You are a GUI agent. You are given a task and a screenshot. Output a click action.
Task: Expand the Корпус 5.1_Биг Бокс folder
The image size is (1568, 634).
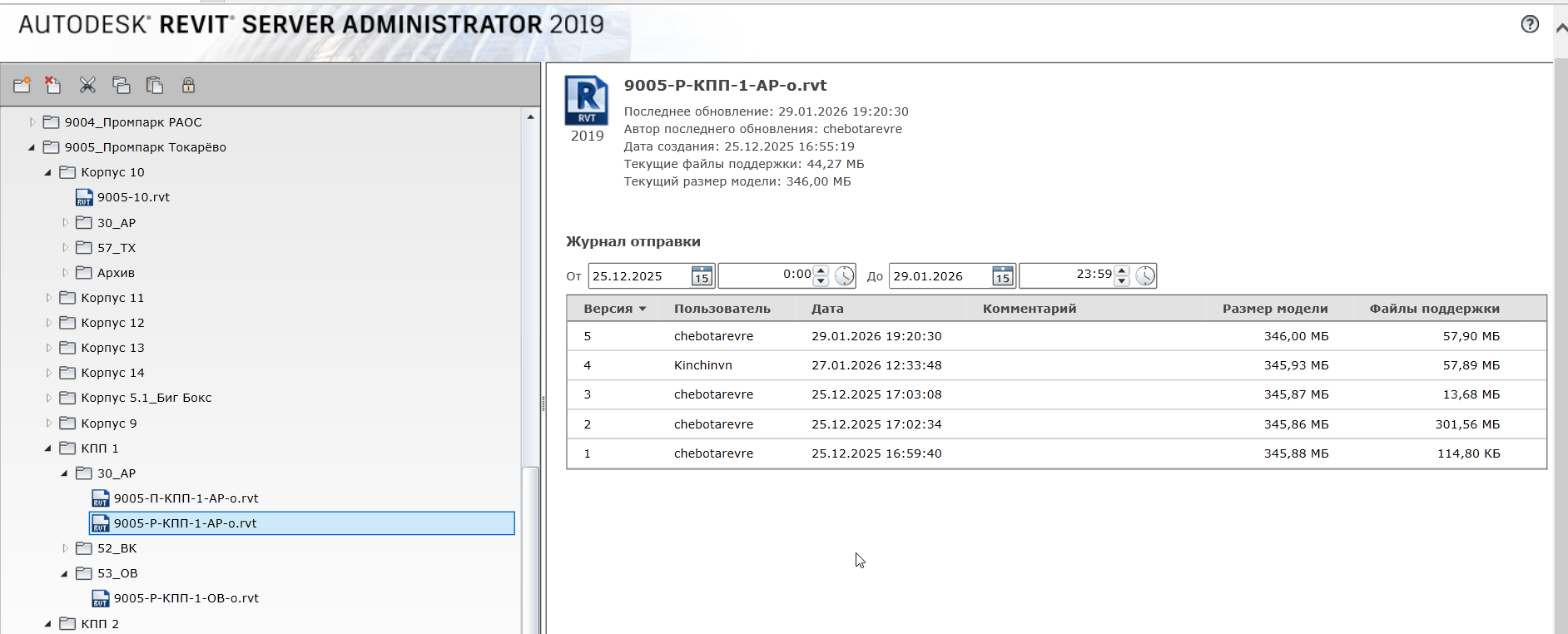pos(48,398)
